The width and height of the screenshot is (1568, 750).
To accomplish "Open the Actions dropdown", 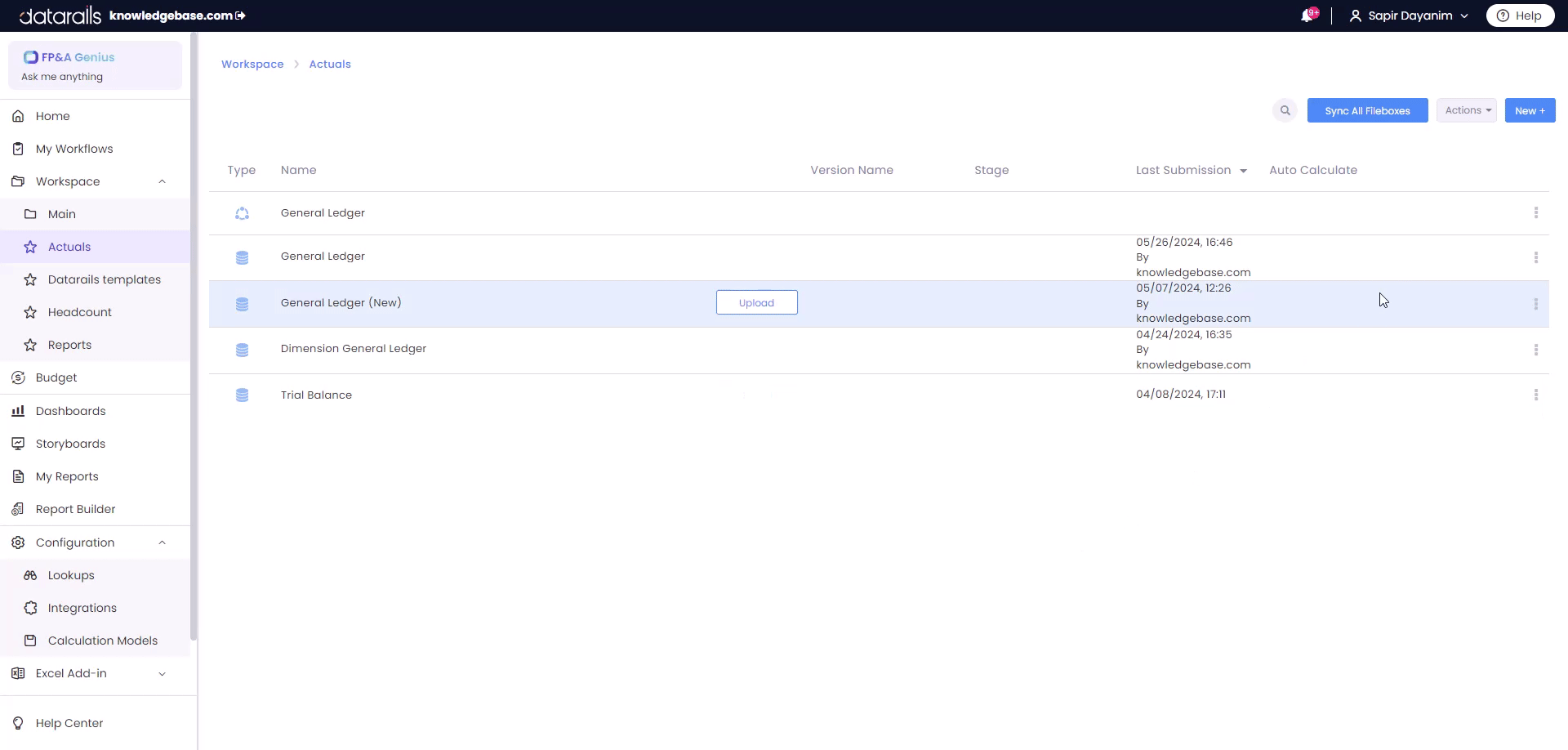I will point(1466,110).
